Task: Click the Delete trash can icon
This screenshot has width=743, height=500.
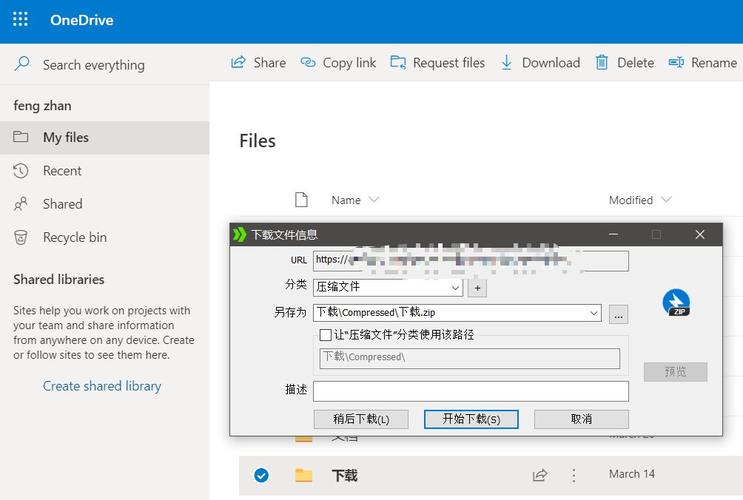Action: click(x=602, y=63)
